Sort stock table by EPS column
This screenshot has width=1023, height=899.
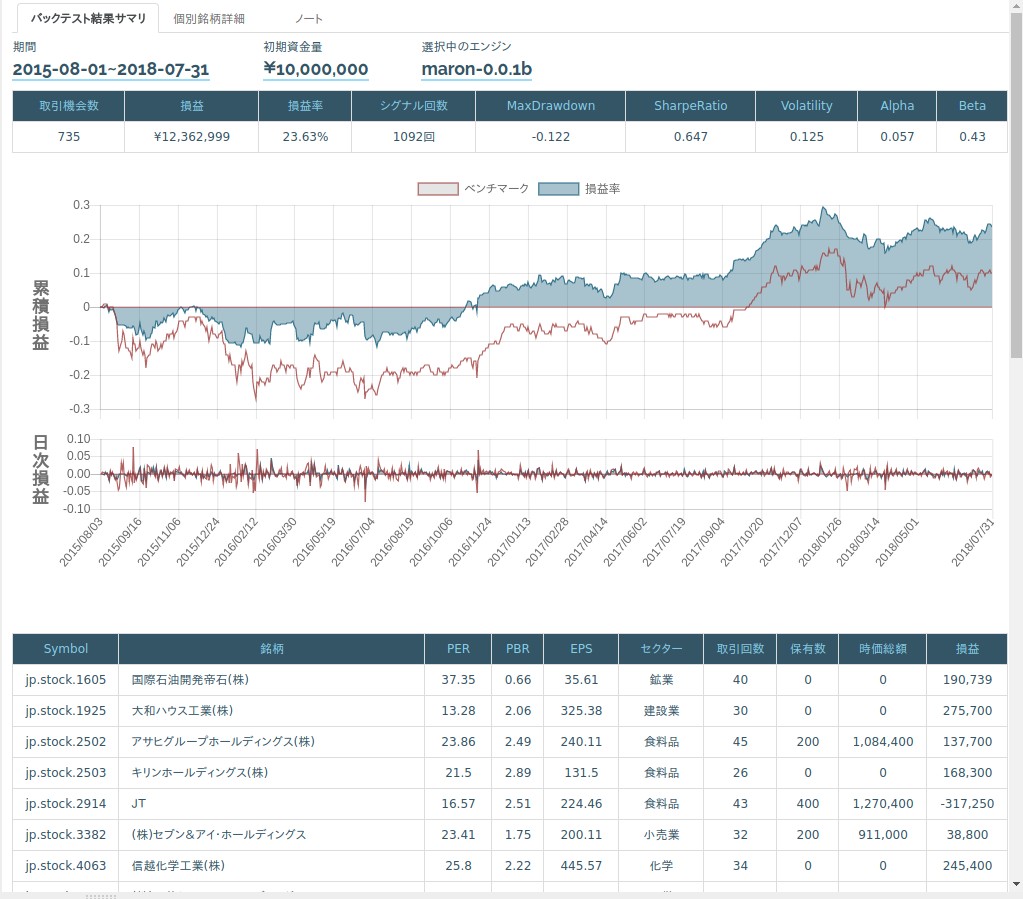(581, 648)
